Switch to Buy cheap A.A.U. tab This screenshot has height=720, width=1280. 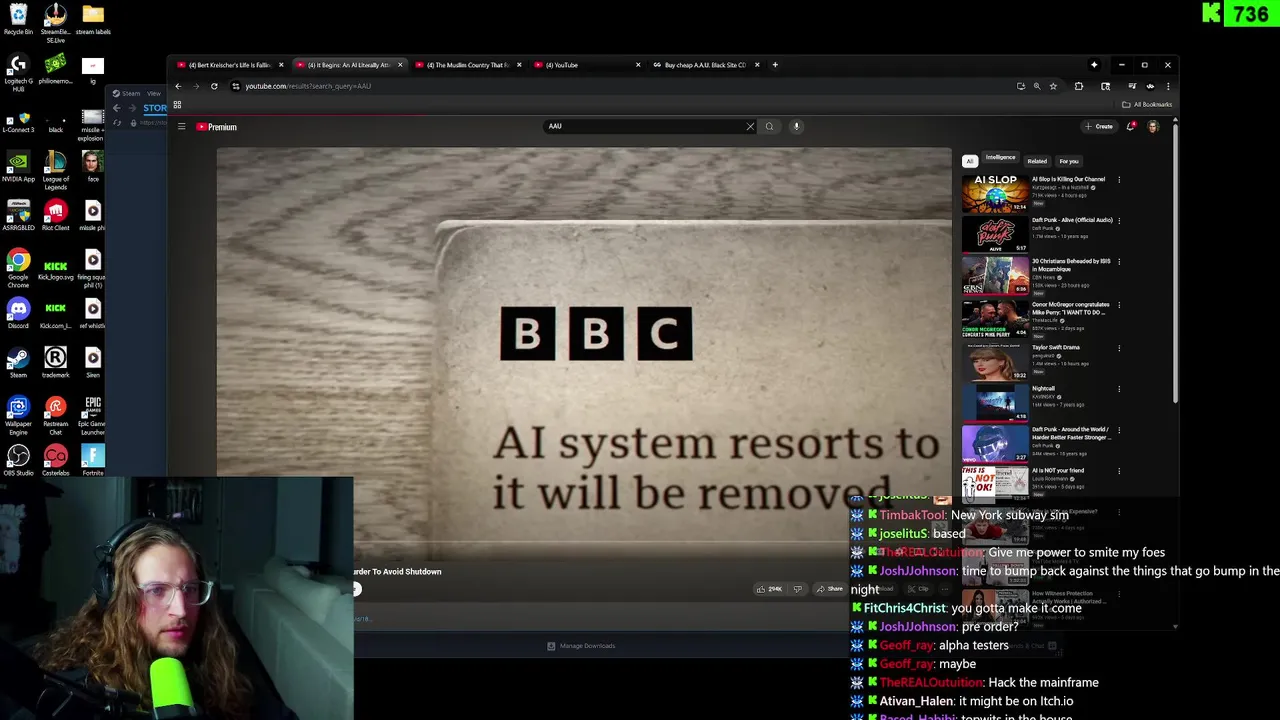click(705, 65)
